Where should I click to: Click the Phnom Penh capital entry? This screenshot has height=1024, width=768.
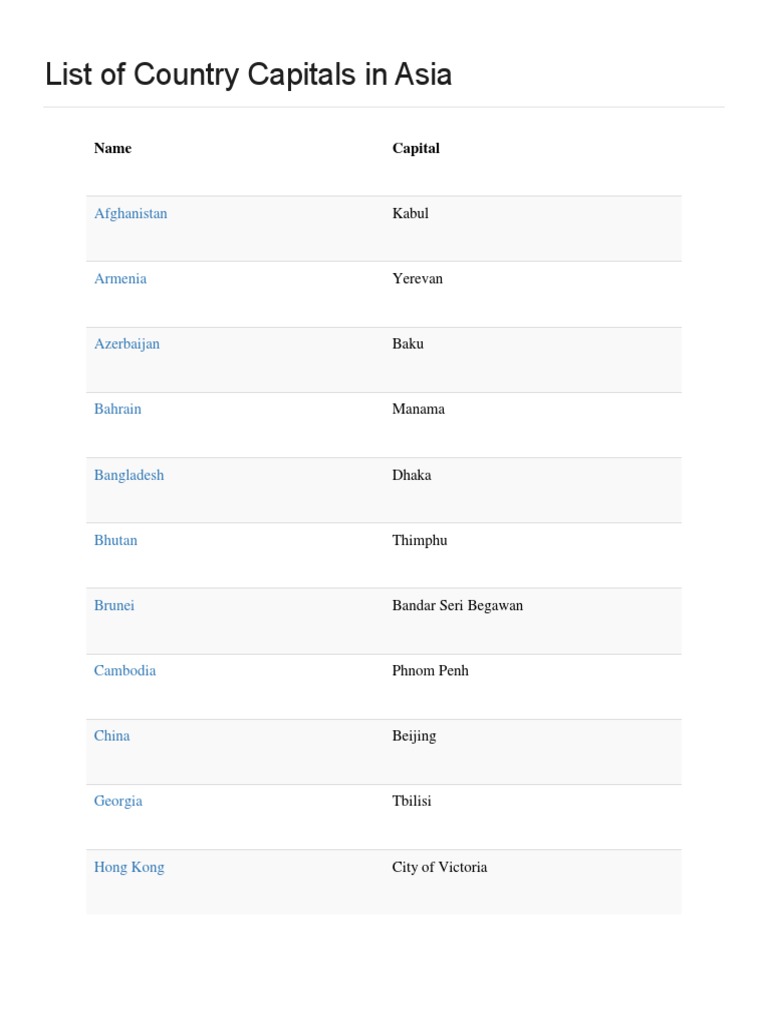pos(430,670)
